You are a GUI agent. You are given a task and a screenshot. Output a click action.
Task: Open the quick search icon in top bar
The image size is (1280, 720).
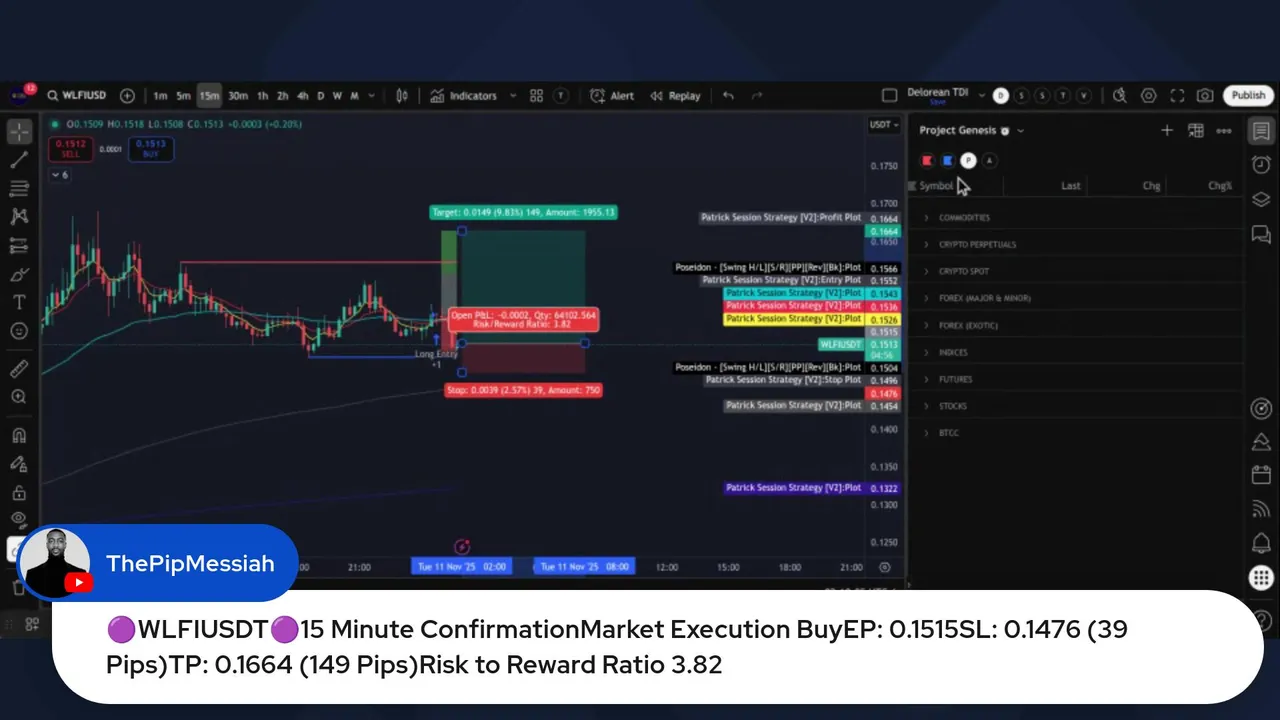tap(1120, 96)
